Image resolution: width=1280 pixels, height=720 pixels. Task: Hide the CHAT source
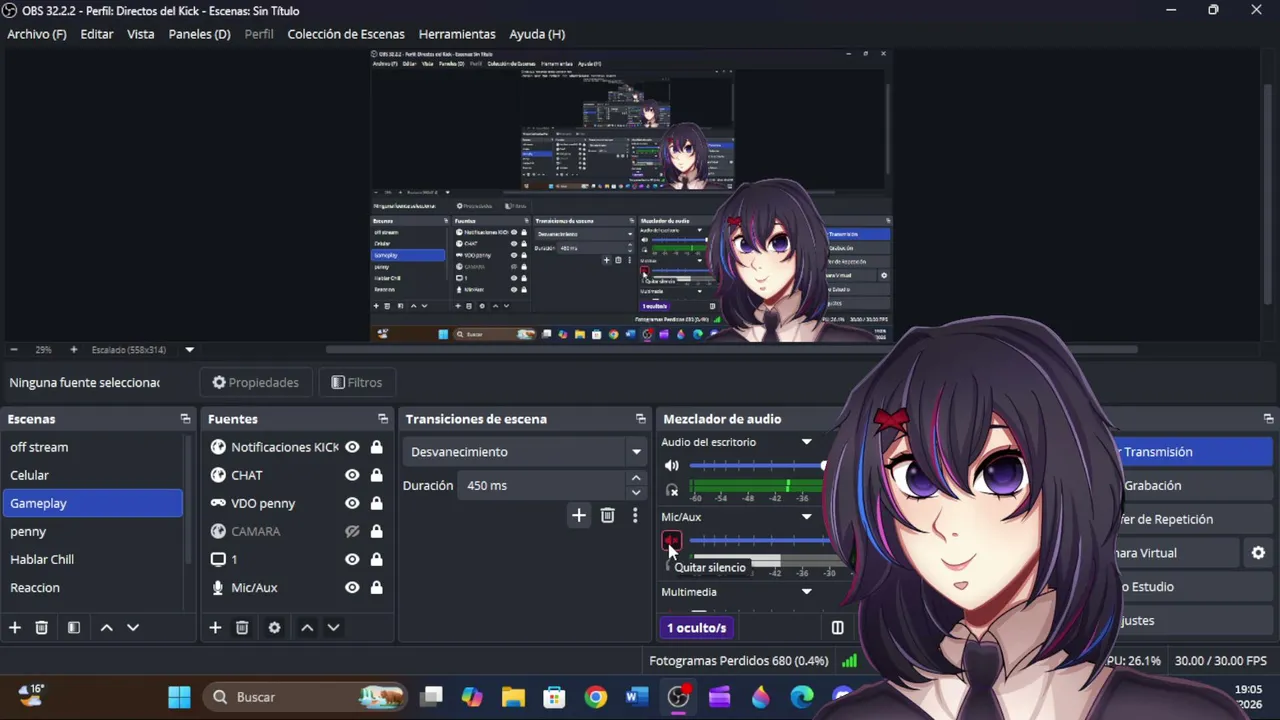pos(352,475)
